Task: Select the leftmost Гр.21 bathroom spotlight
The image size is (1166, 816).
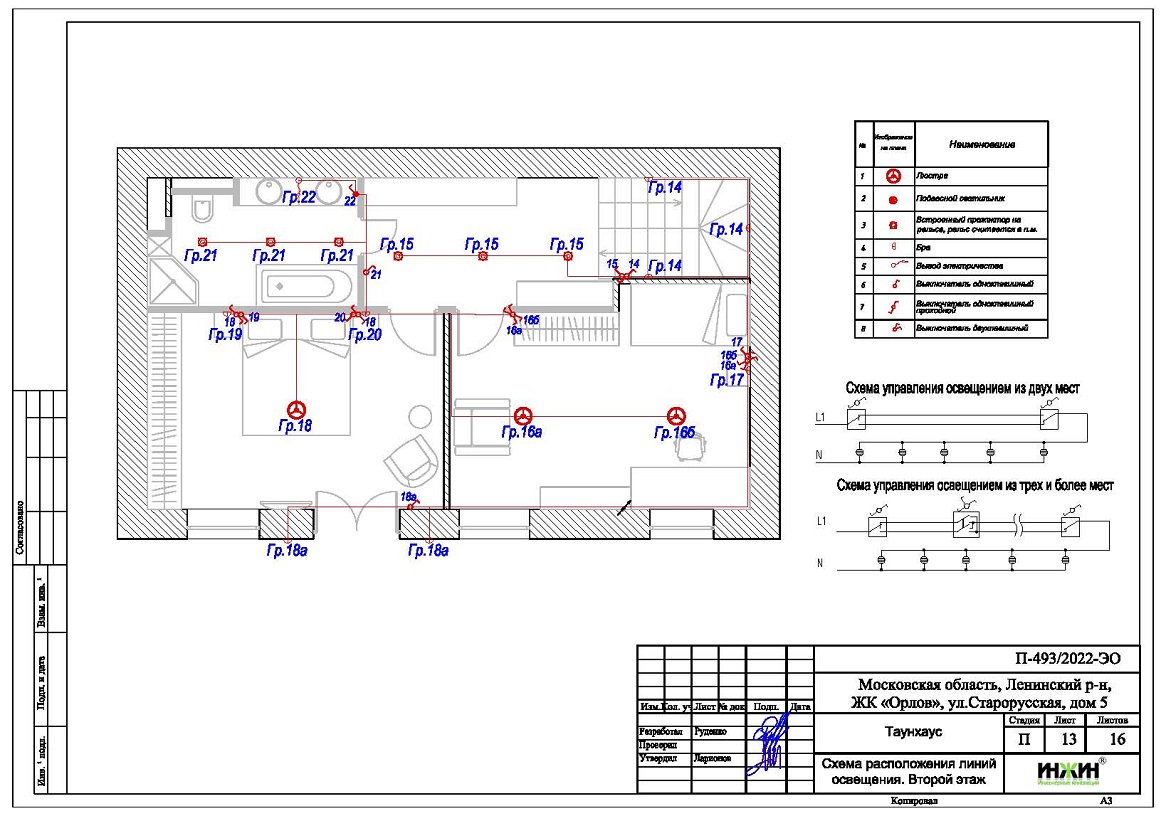Action: [202, 242]
